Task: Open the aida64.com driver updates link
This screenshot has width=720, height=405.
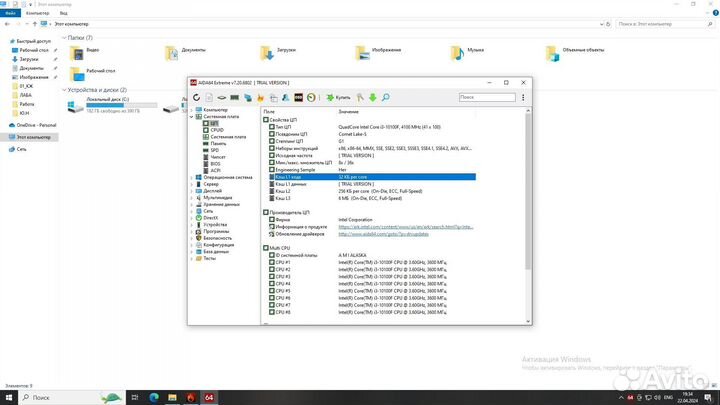Action: 383,234
